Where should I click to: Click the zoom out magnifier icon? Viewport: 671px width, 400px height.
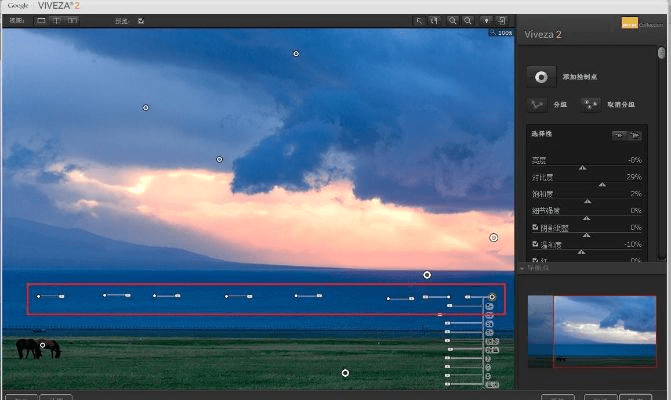[468, 20]
